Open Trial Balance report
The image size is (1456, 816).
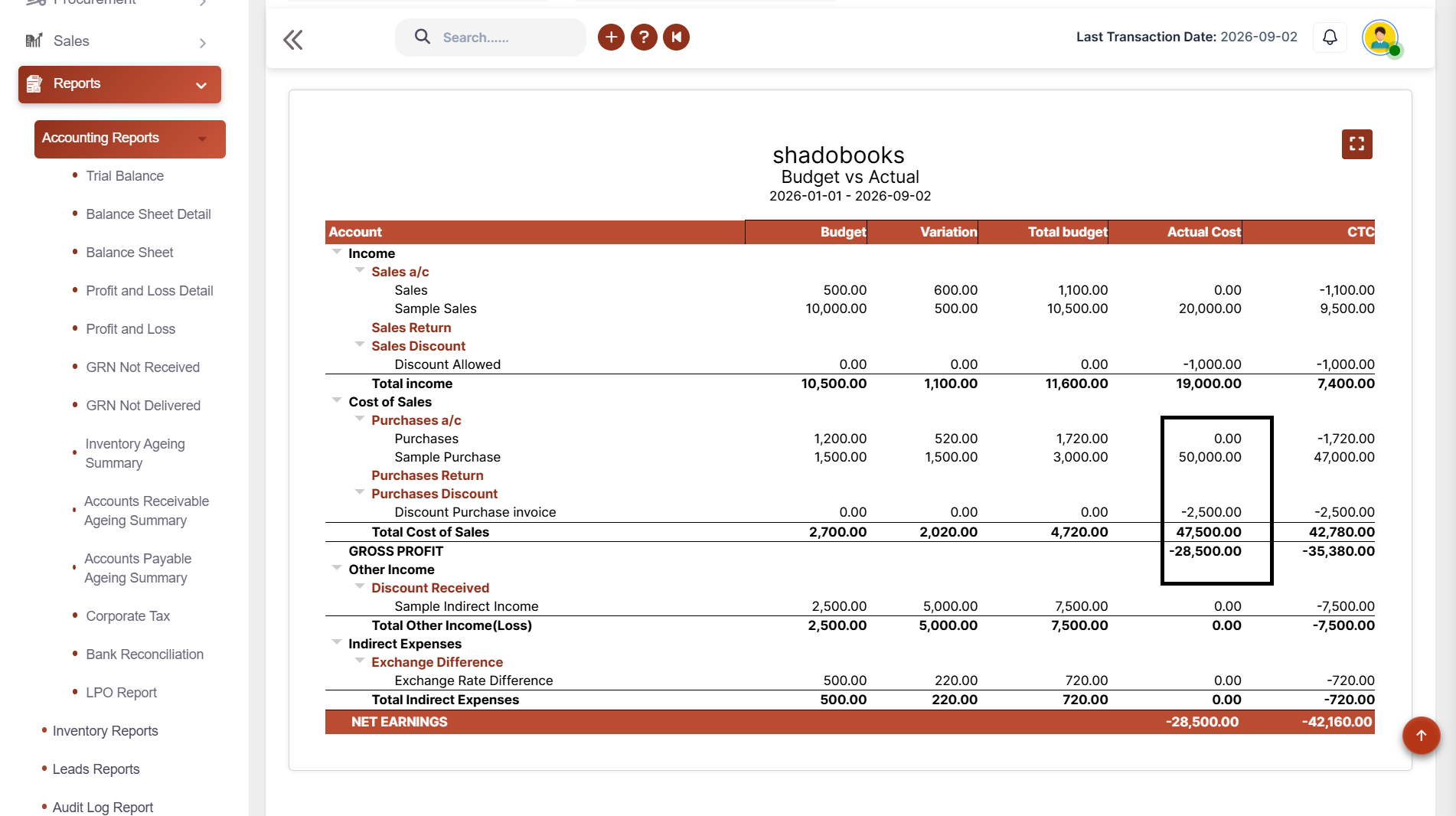(x=125, y=176)
